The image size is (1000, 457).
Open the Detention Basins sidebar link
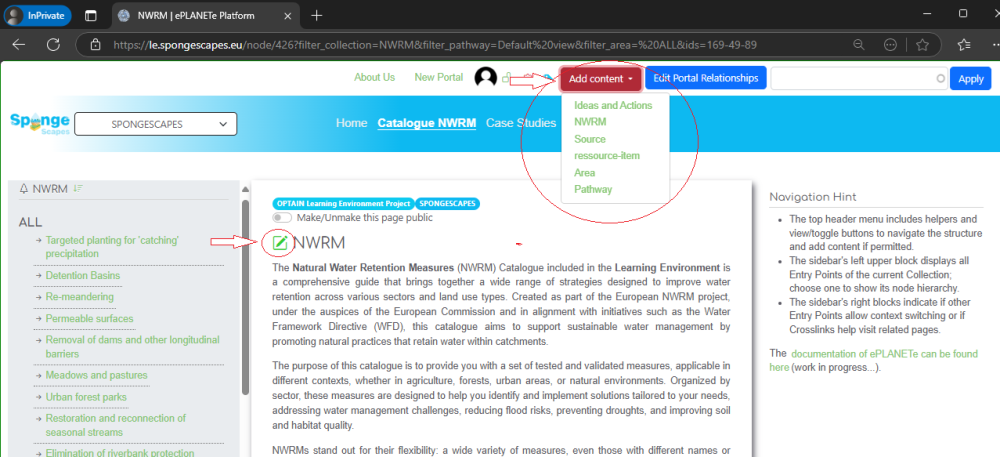[82, 275]
